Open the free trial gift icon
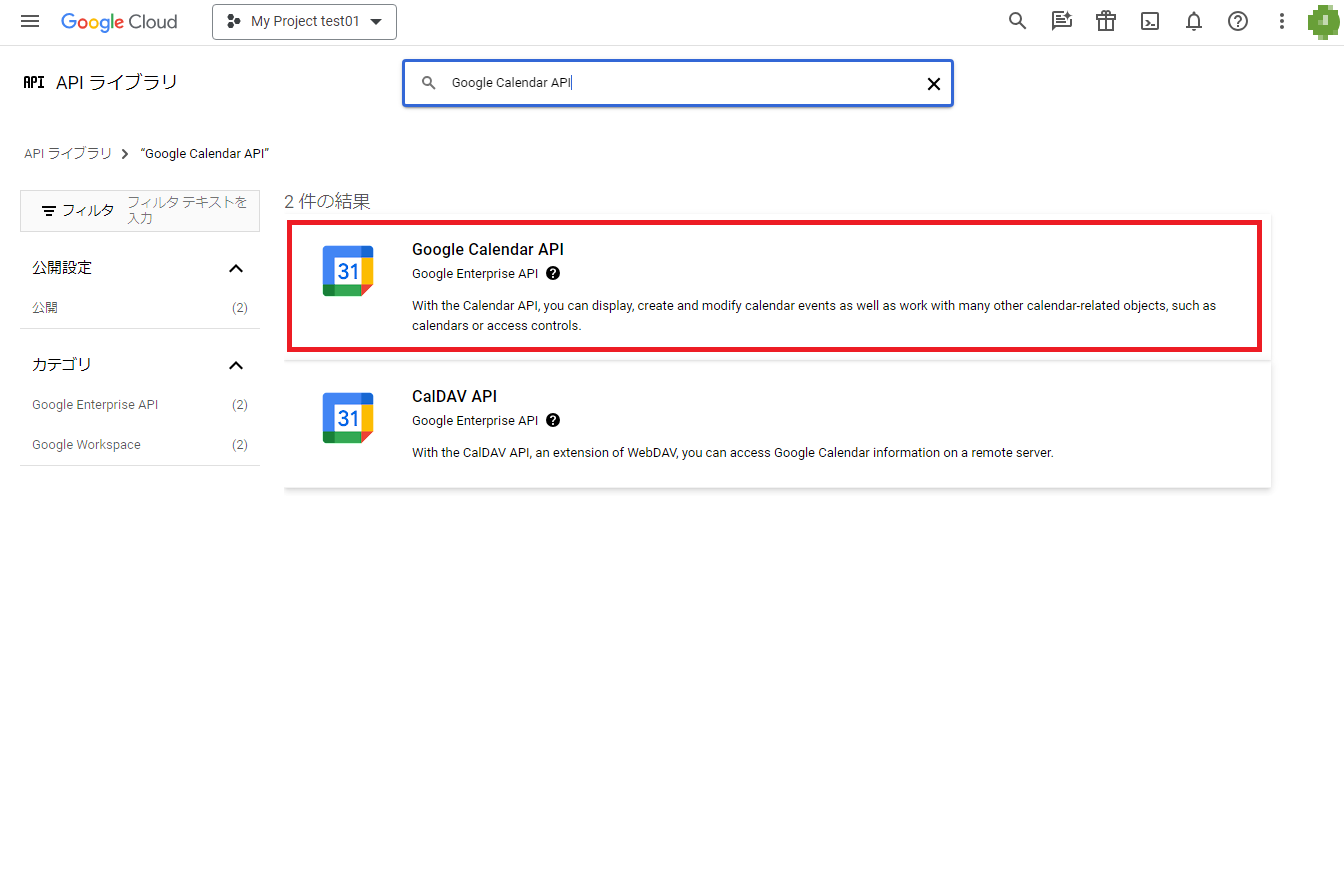 click(x=1105, y=21)
